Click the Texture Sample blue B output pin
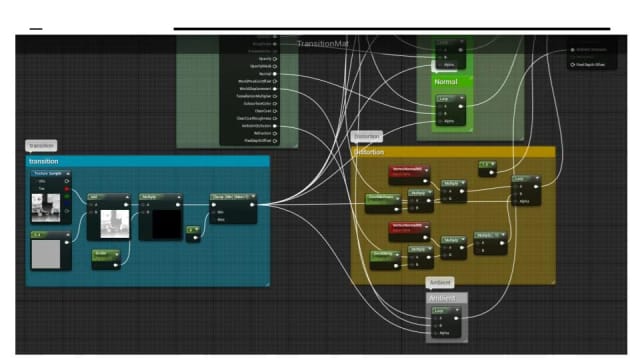Screen dimensions: 640x360 67,204
